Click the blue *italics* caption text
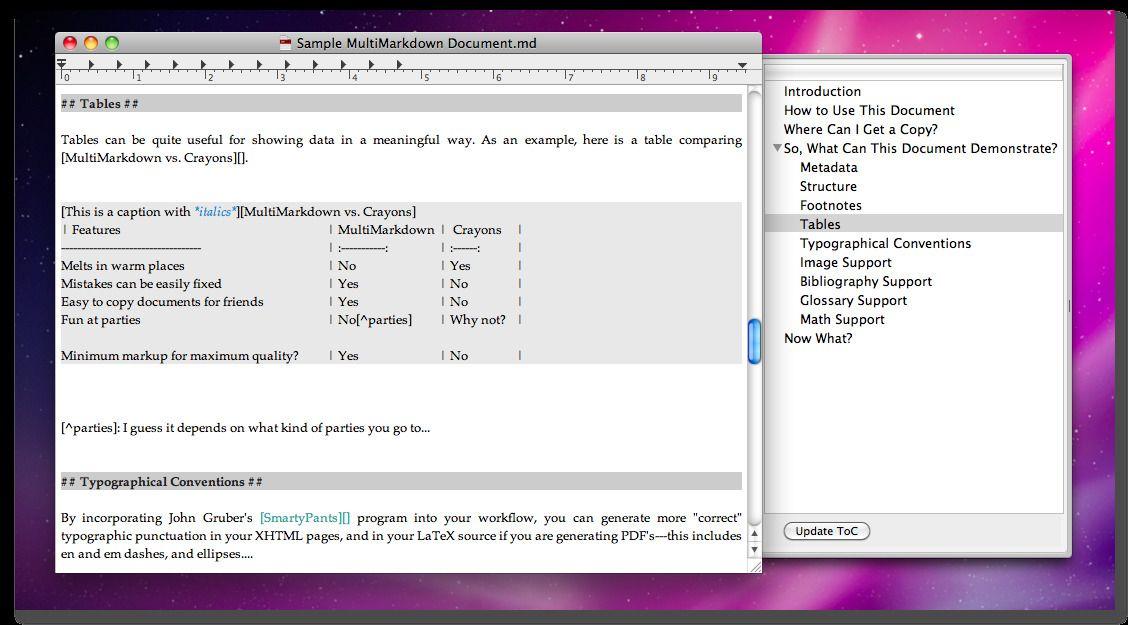Screen dimensions: 1128x625 (x=216, y=211)
